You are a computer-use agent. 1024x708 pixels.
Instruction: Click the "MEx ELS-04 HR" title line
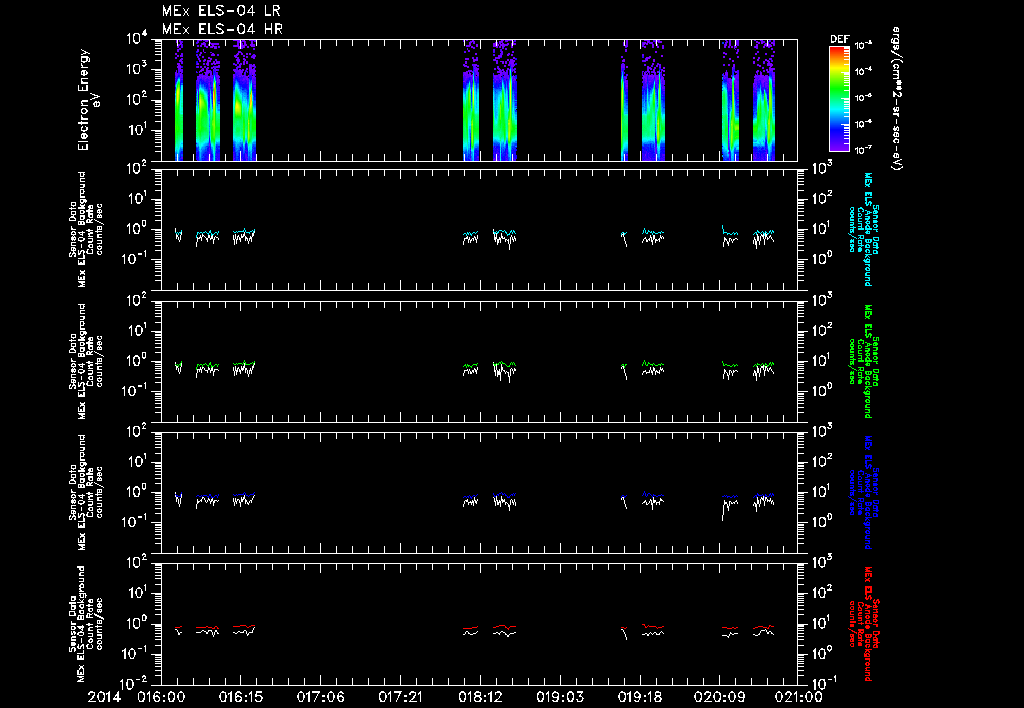pos(222,29)
